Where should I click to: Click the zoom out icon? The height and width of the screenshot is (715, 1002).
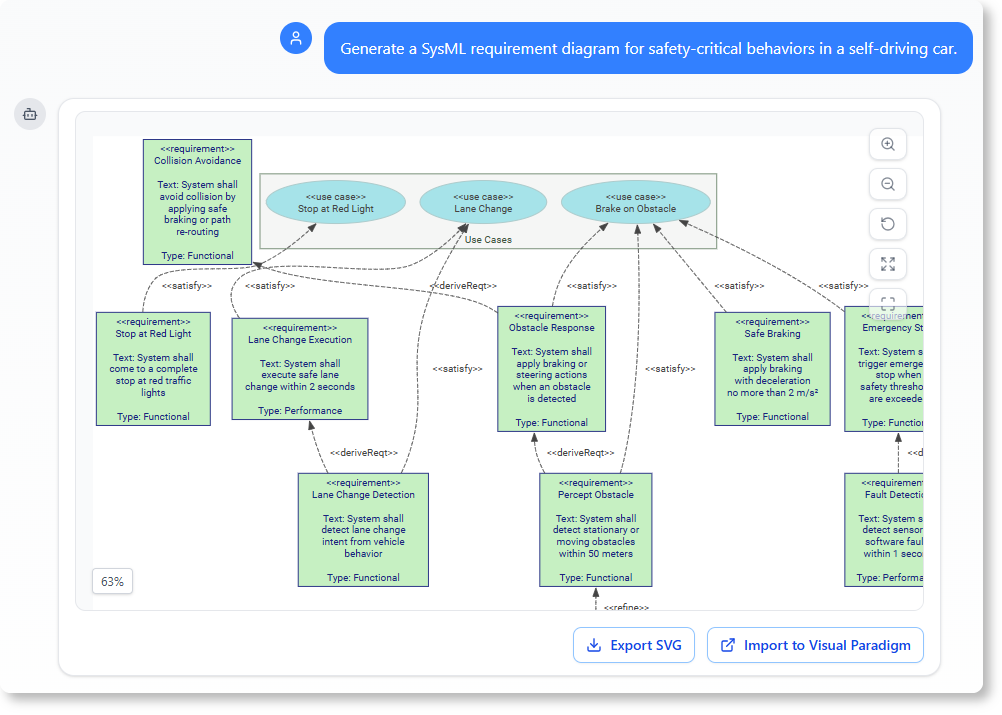click(x=887, y=184)
